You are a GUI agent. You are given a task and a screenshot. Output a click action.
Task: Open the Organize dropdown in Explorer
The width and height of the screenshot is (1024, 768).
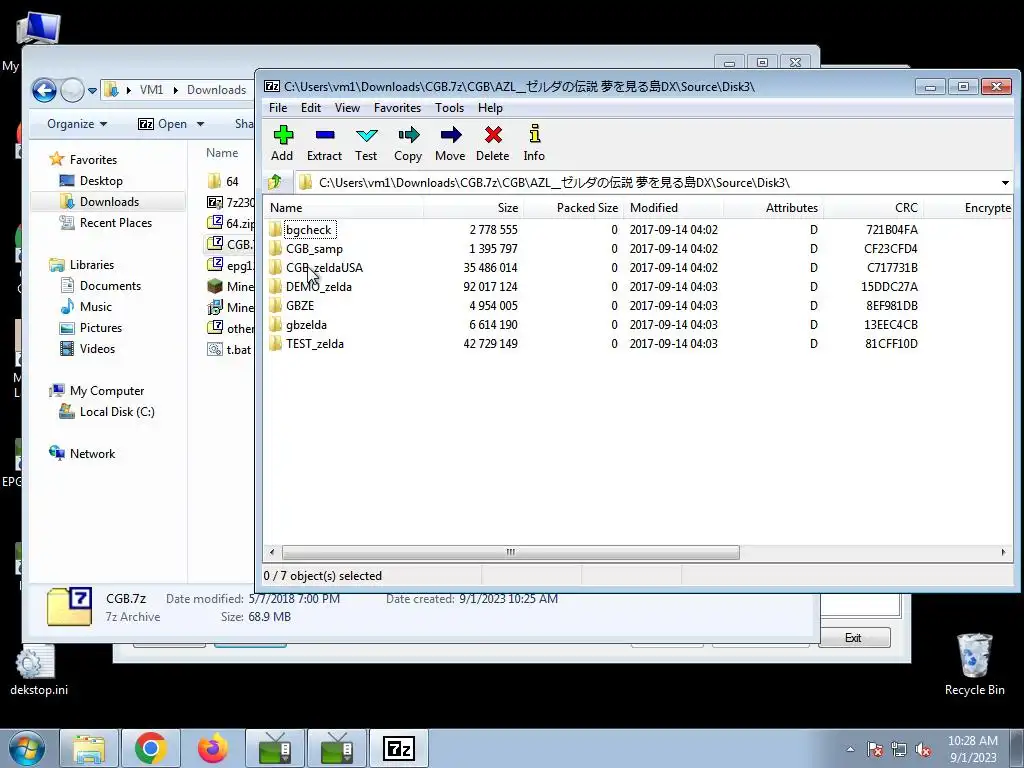click(x=76, y=124)
